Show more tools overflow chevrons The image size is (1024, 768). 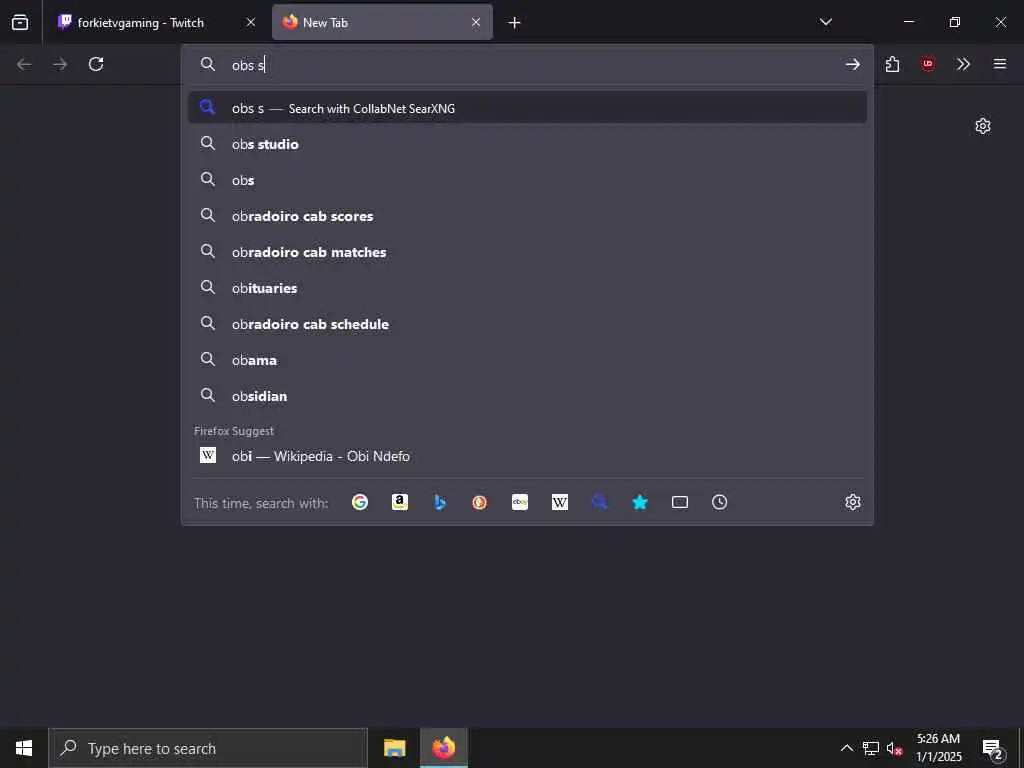pos(963,64)
